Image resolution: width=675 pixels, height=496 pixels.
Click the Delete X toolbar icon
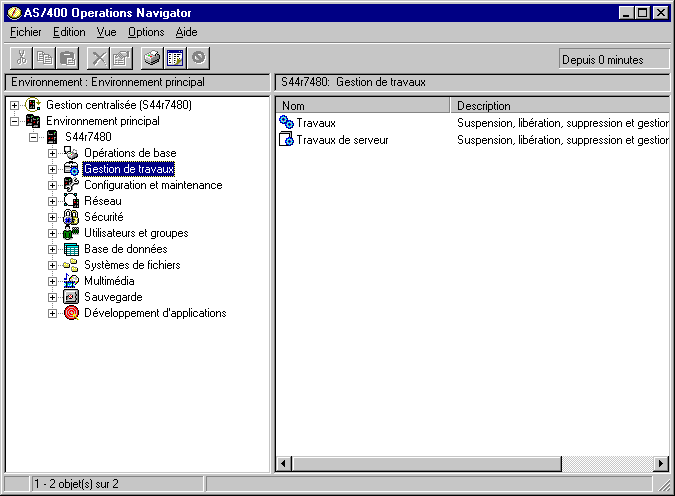click(99, 58)
